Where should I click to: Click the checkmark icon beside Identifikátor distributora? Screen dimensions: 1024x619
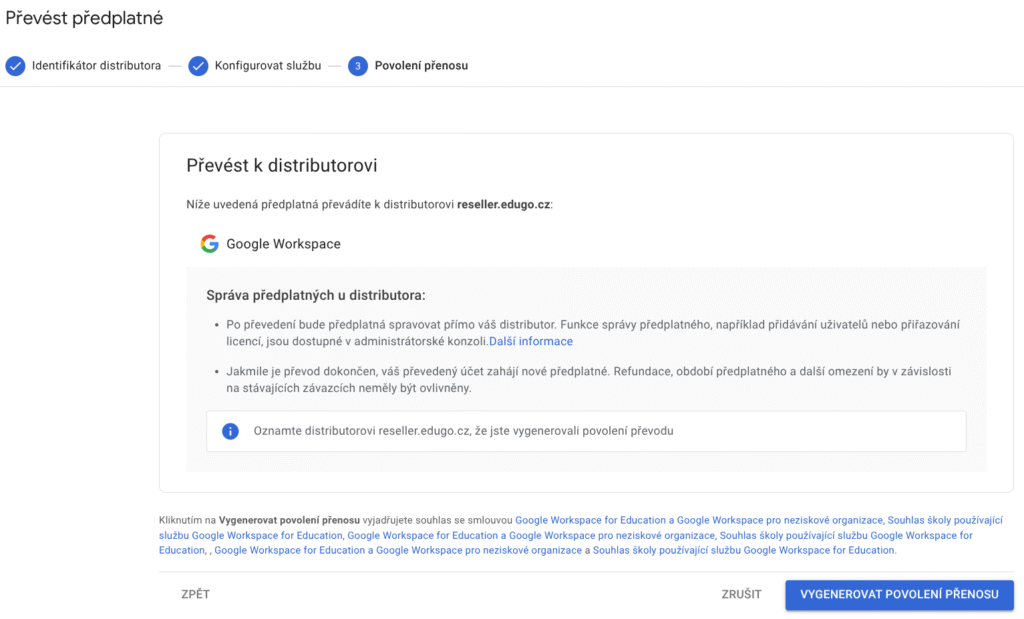[x=15, y=66]
